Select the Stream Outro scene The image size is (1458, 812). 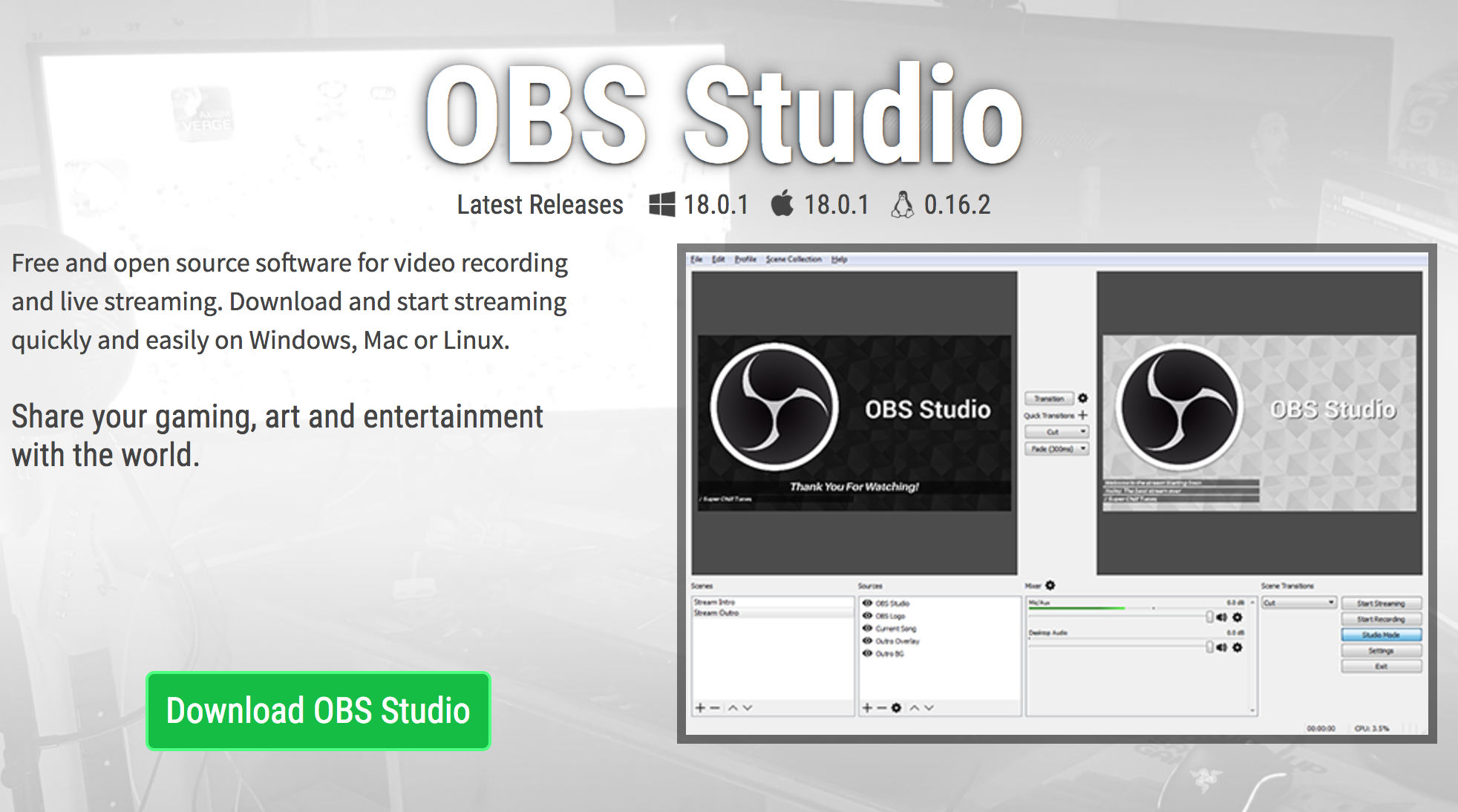point(772,613)
